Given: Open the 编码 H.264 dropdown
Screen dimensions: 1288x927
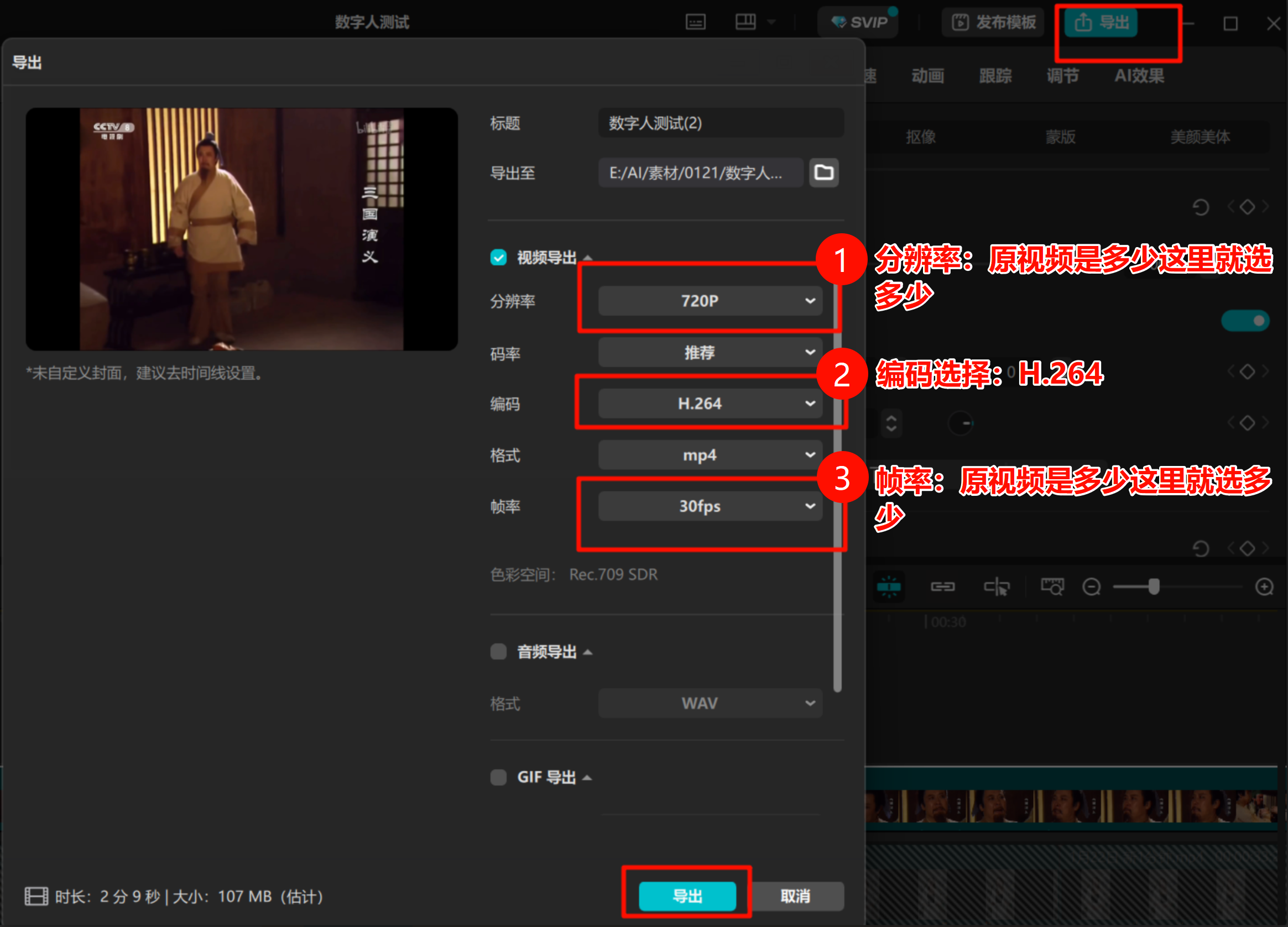Looking at the screenshot, I should (x=709, y=404).
